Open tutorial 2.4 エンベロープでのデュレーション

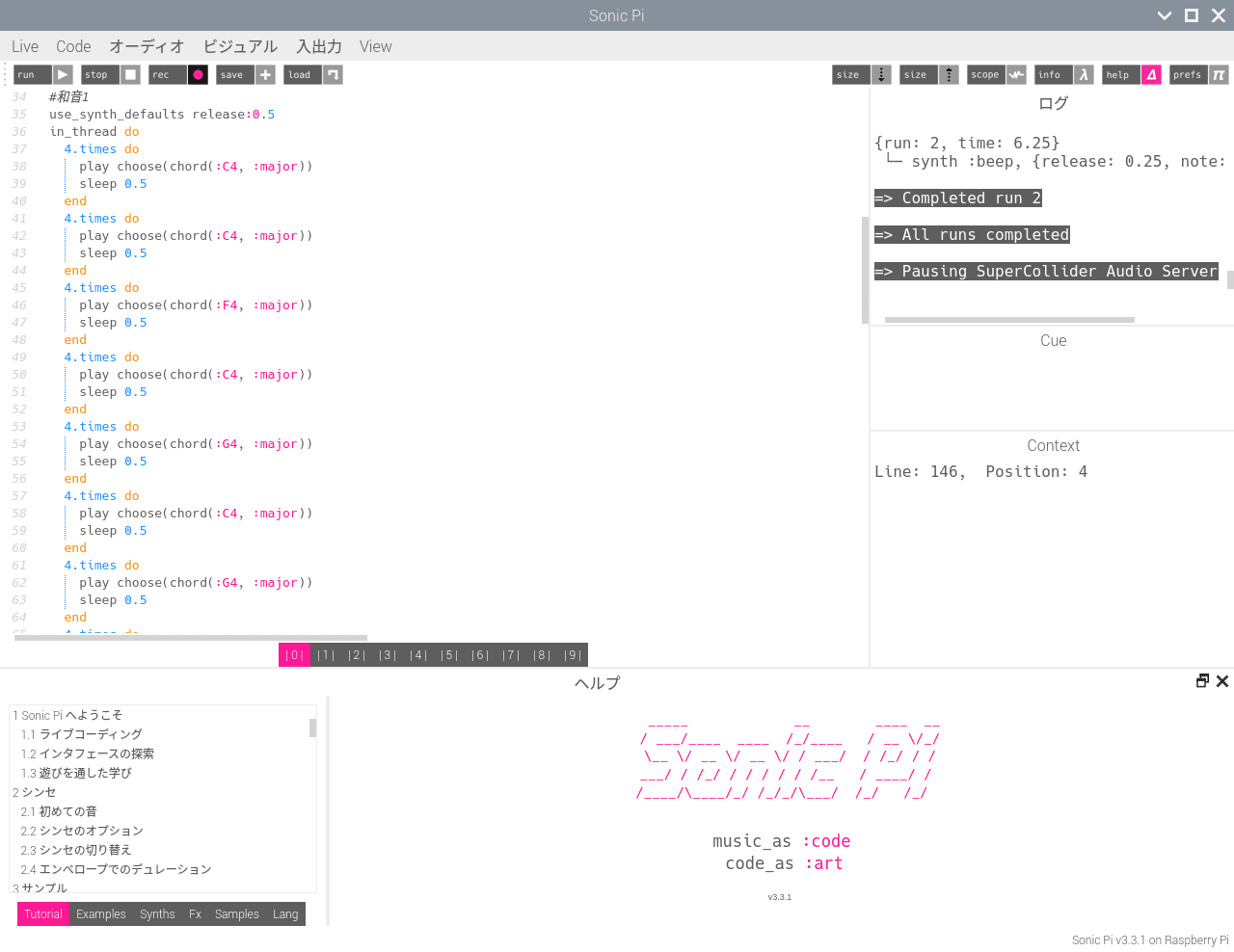[x=116, y=869]
